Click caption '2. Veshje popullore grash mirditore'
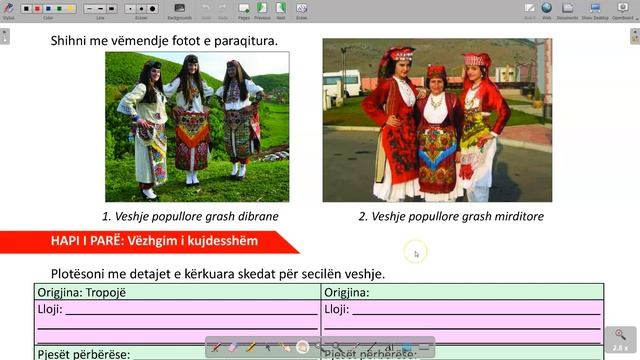 pos(451,216)
